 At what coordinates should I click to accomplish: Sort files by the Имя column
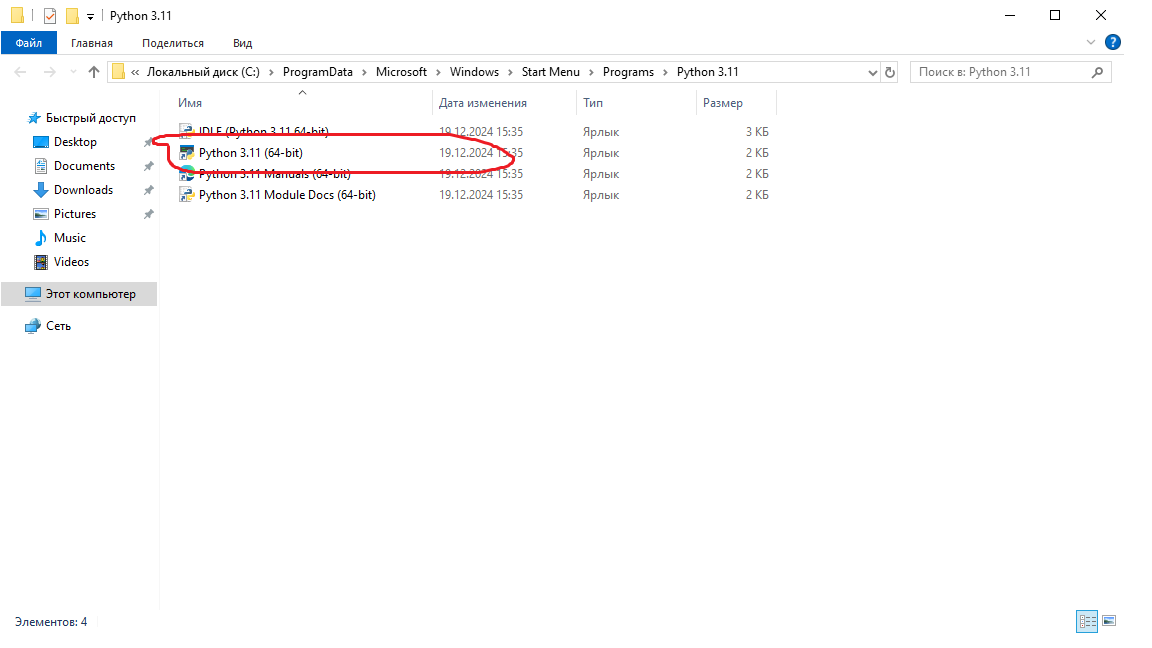pos(190,103)
